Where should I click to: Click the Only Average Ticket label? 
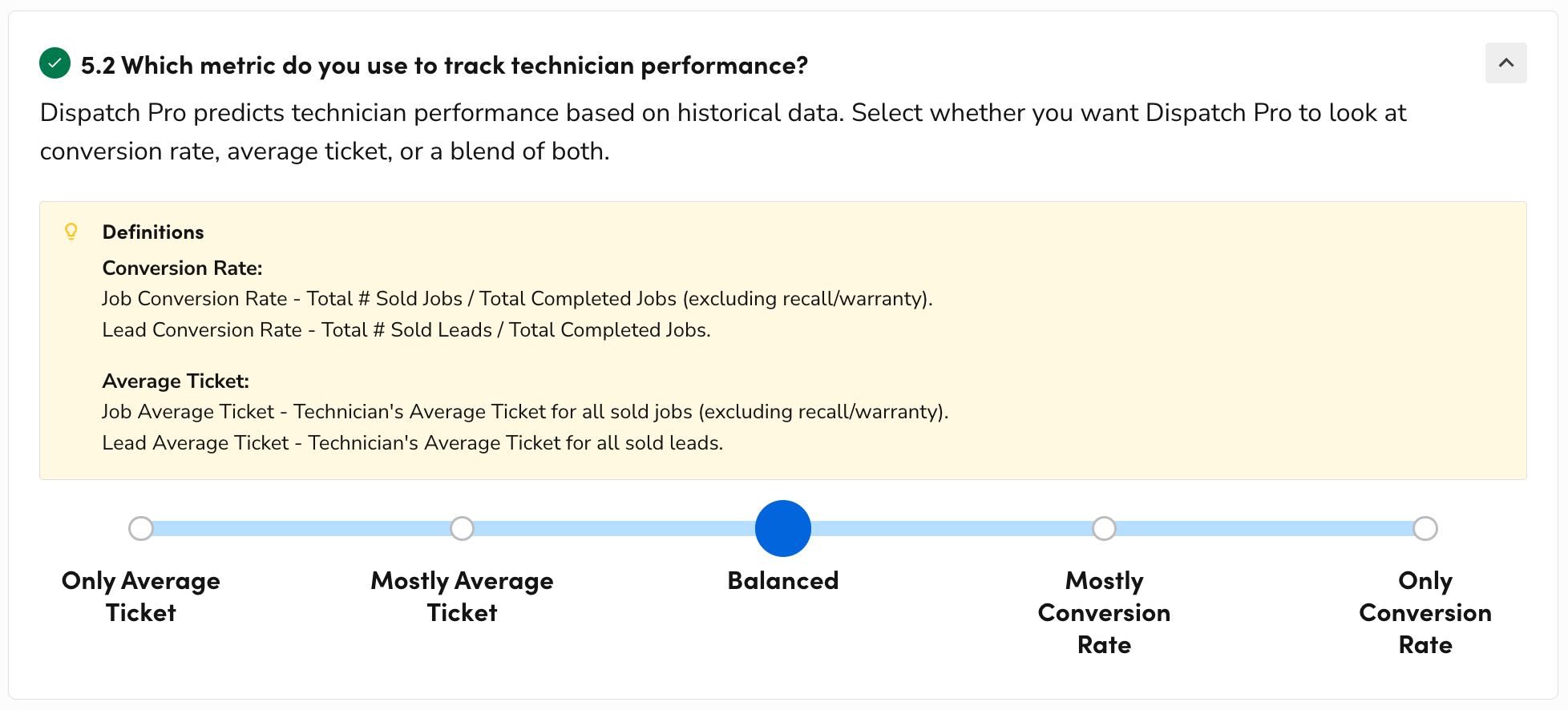(140, 596)
